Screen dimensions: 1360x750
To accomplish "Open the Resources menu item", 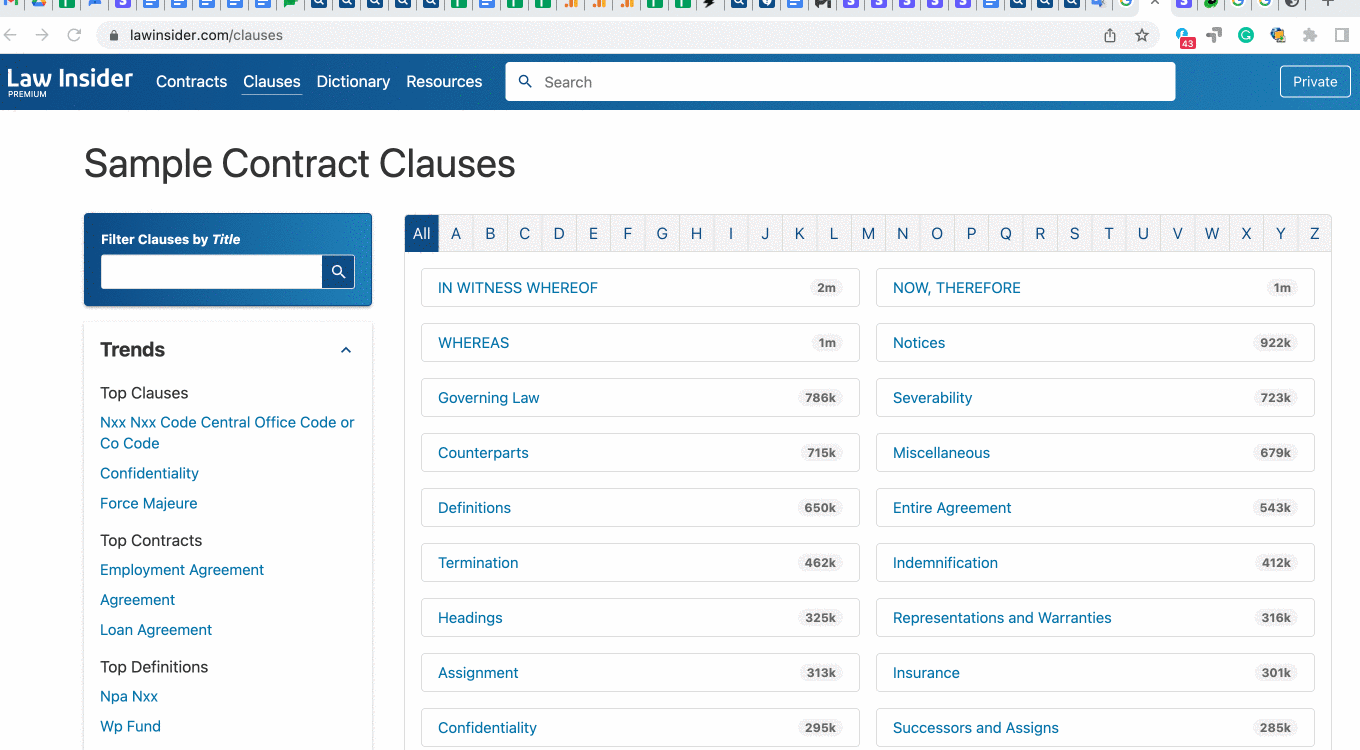I will [444, 82].
